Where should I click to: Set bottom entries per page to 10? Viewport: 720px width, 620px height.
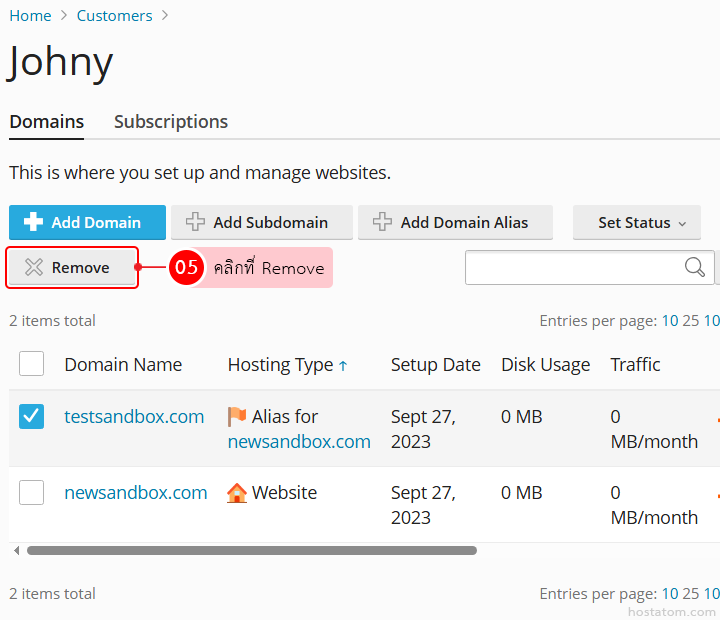coord(669,594)
